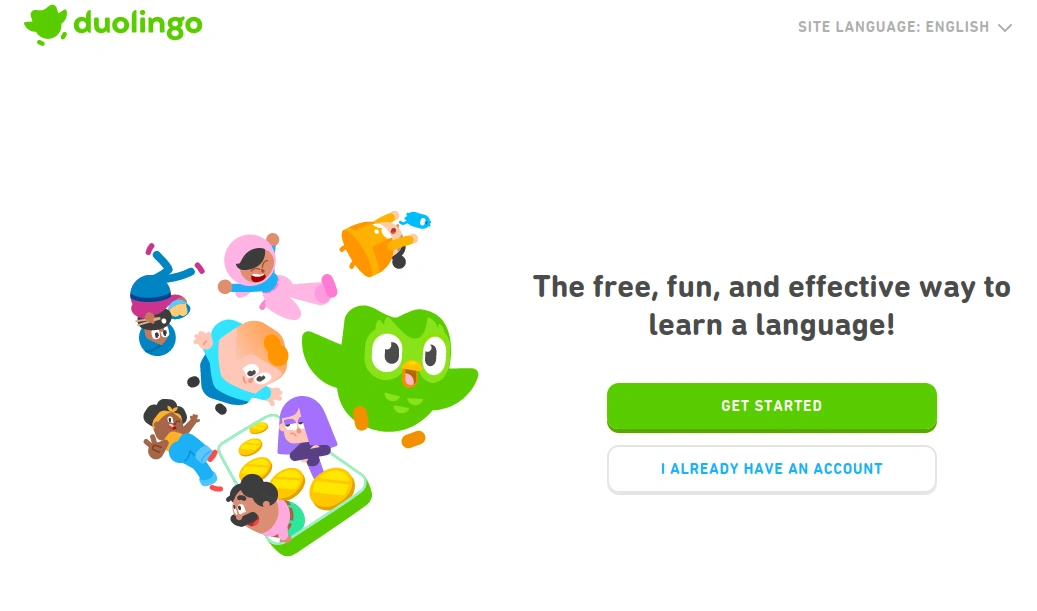Expand the chevron next to English
The width and height of the screenshot is (1037, 611).
[1005, 28]
